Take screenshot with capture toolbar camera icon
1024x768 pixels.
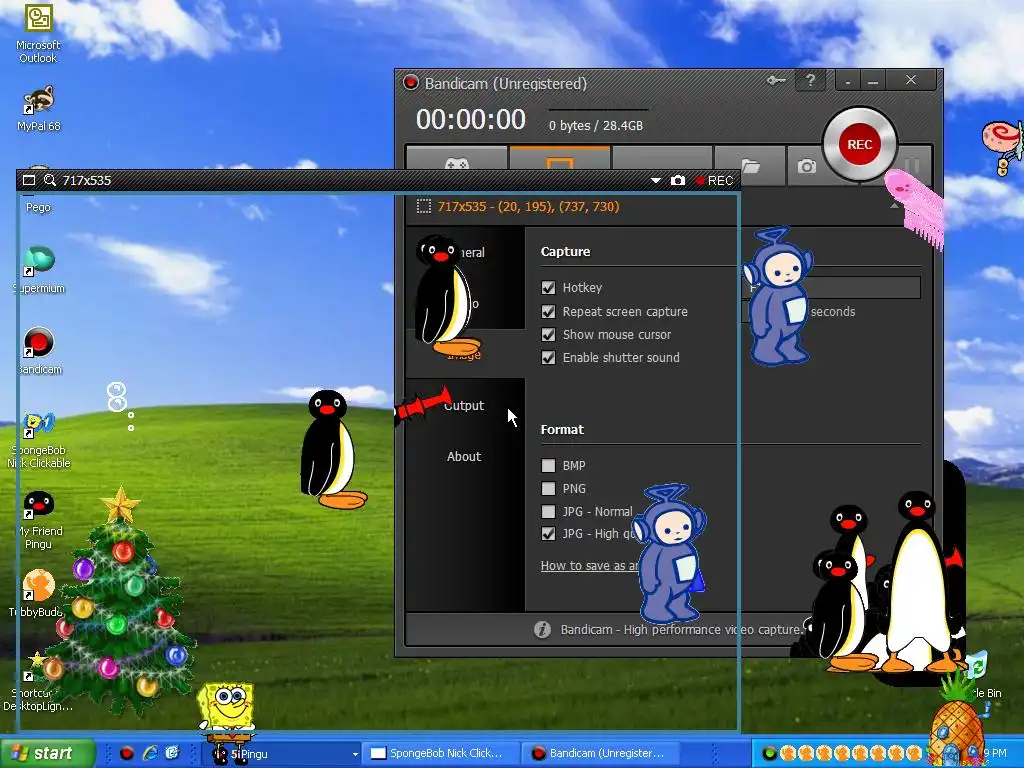tap(678, 180)
